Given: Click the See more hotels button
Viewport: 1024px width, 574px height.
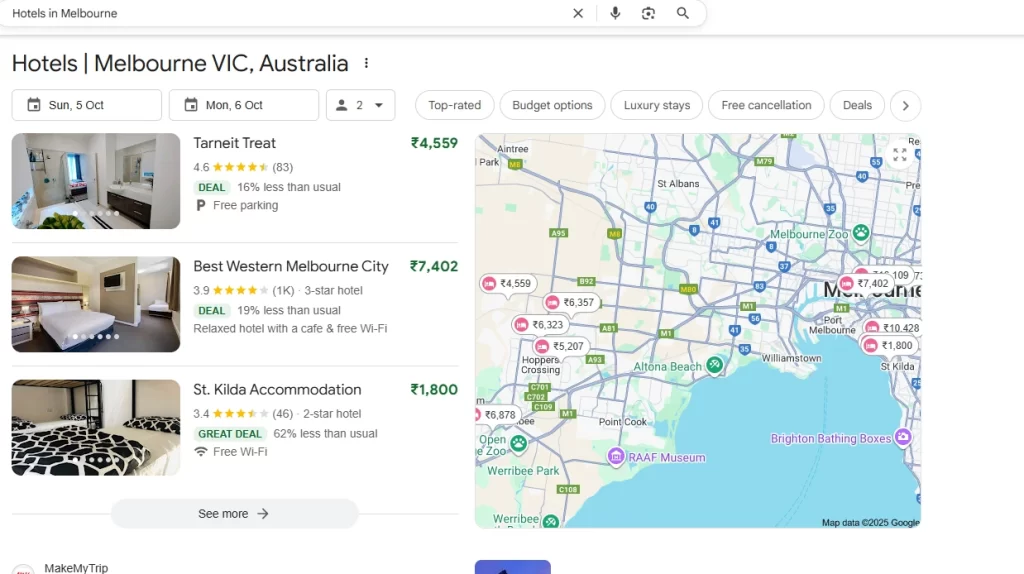Looking at the screenshot, I should coord(234,514).
